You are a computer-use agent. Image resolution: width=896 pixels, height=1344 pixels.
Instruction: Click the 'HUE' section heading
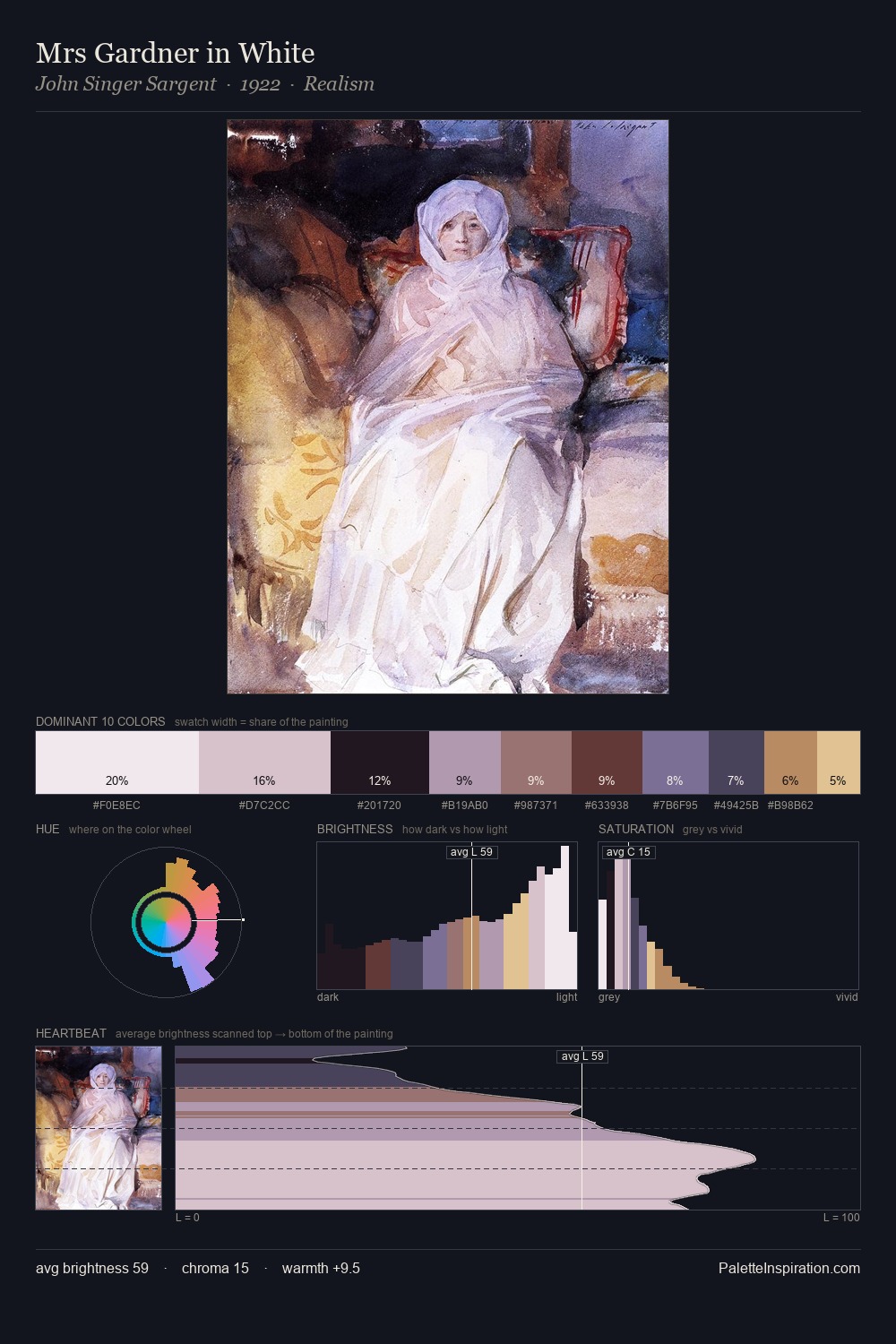pos(47,829)
